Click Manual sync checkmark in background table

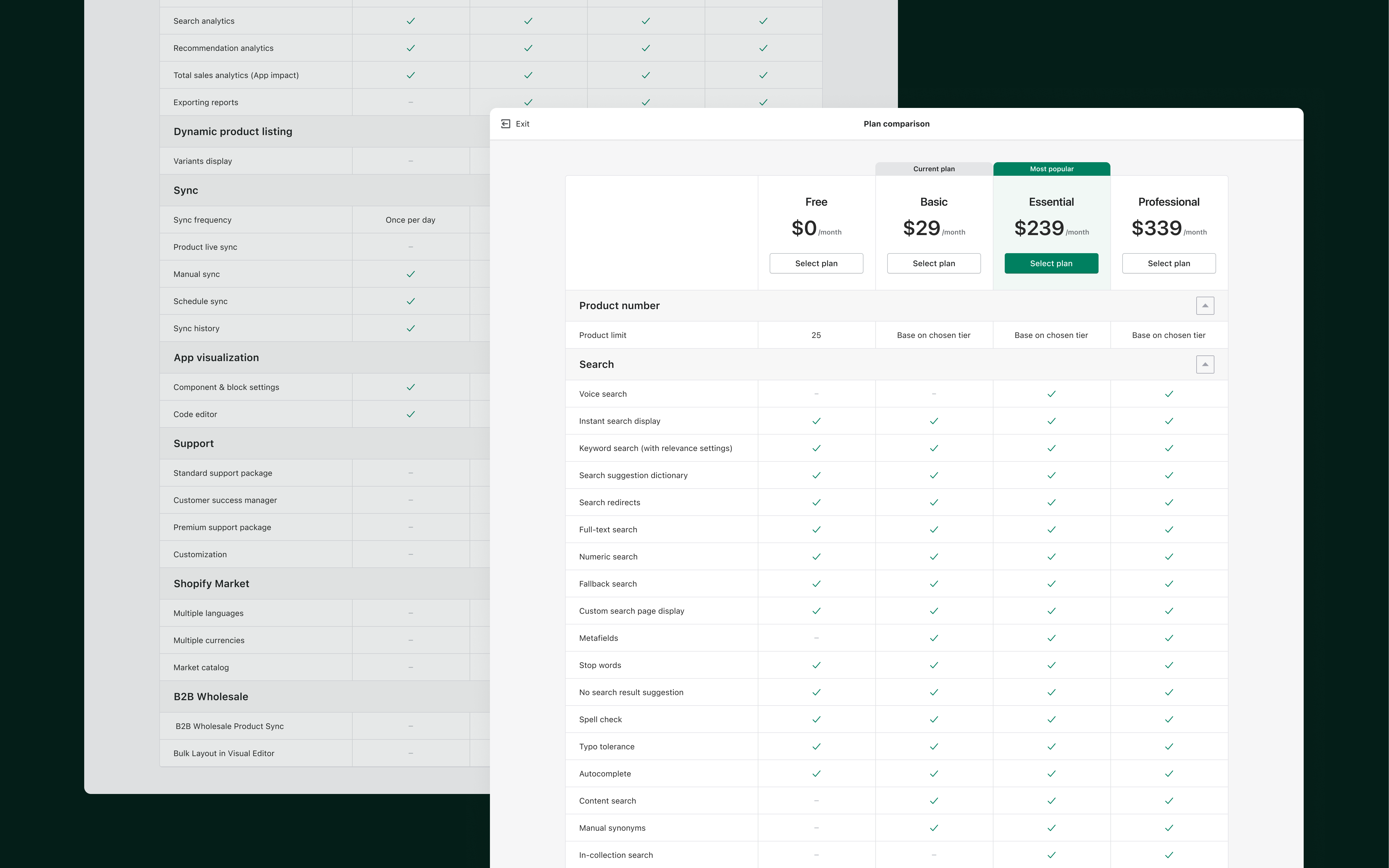(x=410, y=274)
